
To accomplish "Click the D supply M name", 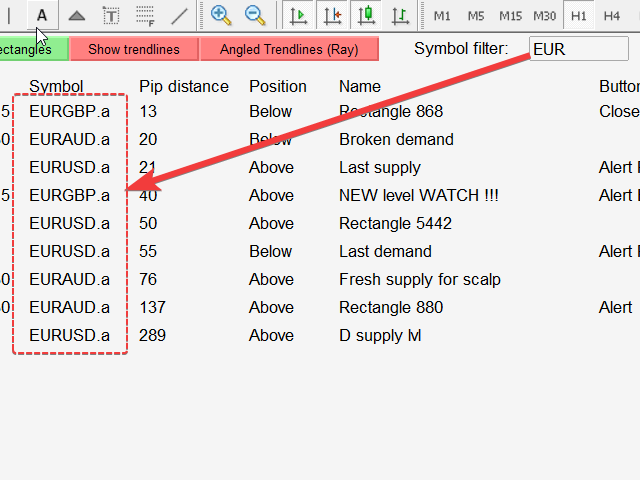I will click(380, 335).
